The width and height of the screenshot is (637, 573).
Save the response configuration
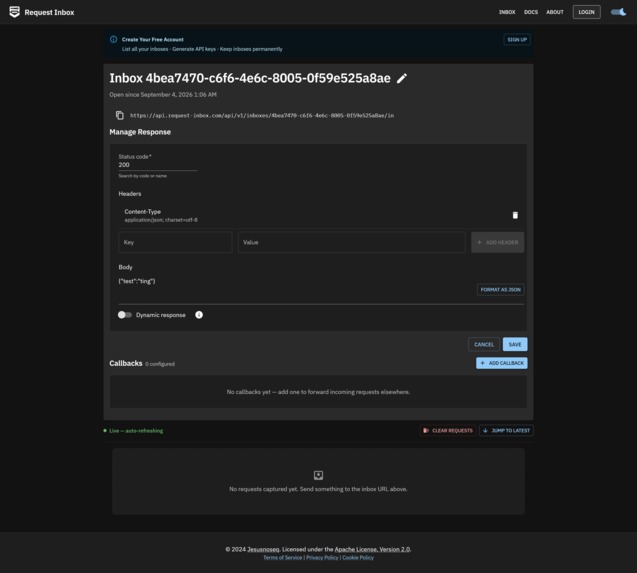pos(515,345)
